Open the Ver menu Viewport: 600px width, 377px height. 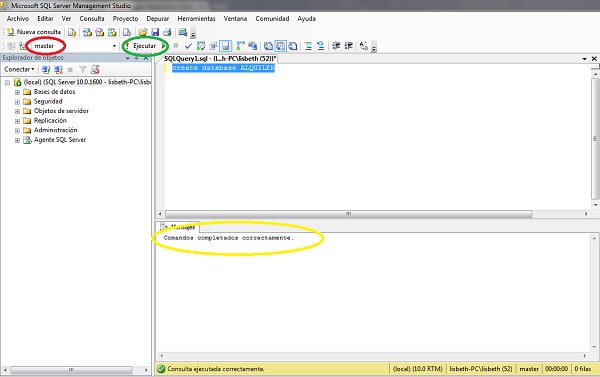[x=66, y=18]
